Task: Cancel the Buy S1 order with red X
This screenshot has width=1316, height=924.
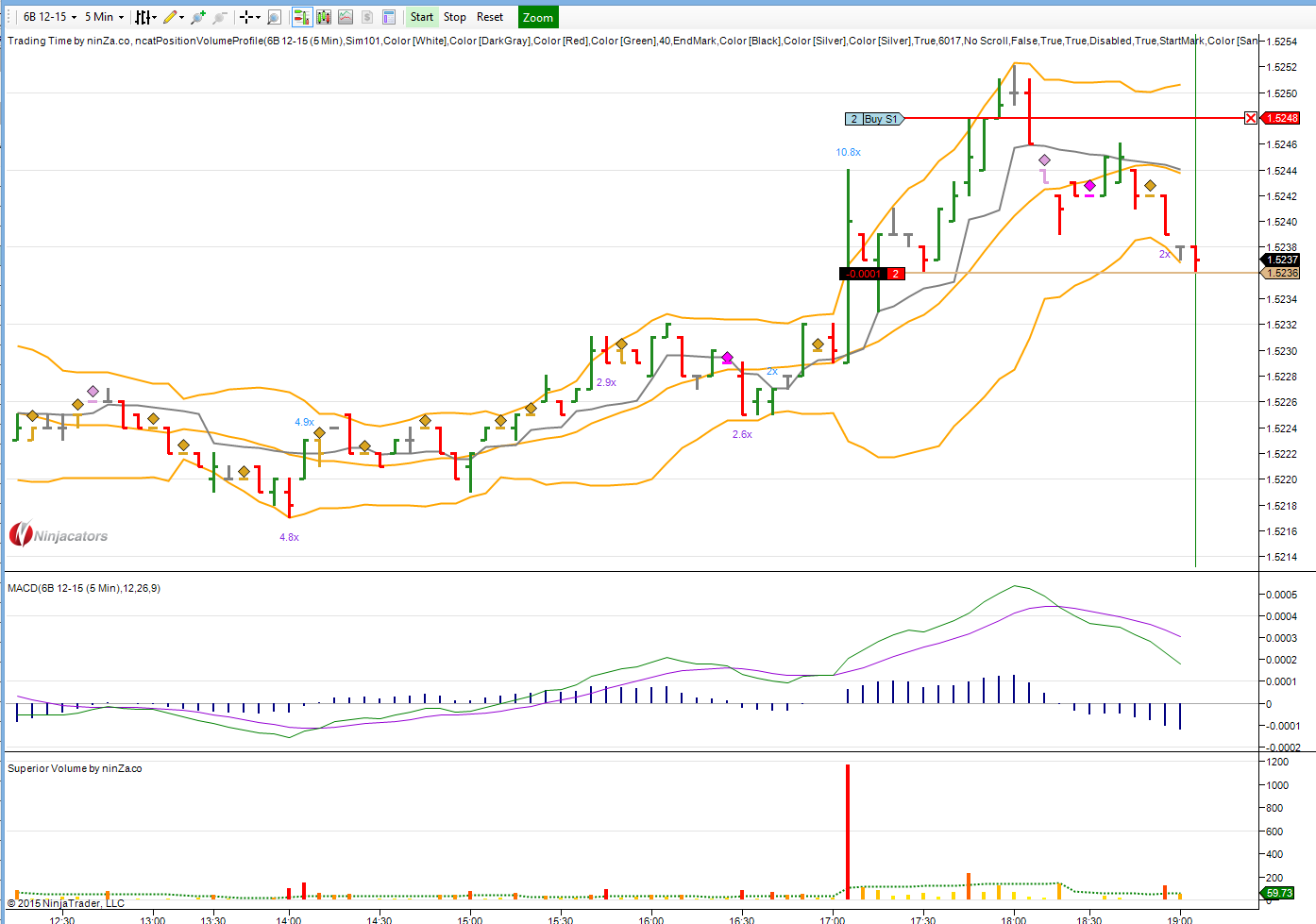Action: 1251,118
